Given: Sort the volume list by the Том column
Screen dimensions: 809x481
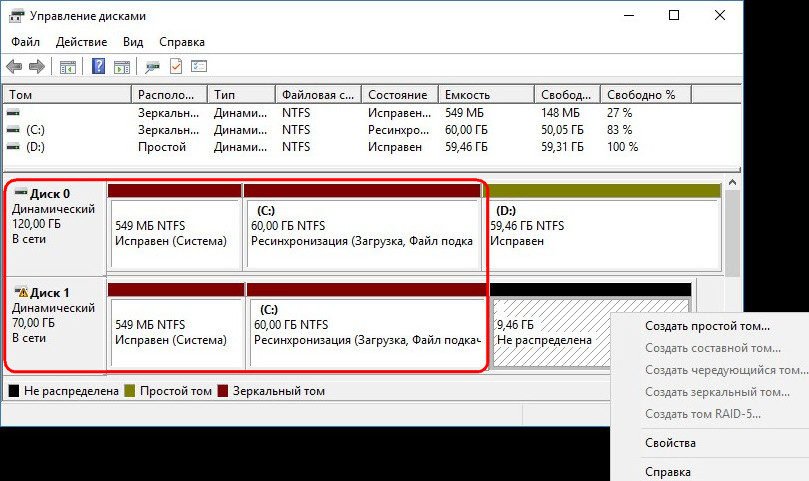Looking at the screenshot, I should click(x=68, y=94).
